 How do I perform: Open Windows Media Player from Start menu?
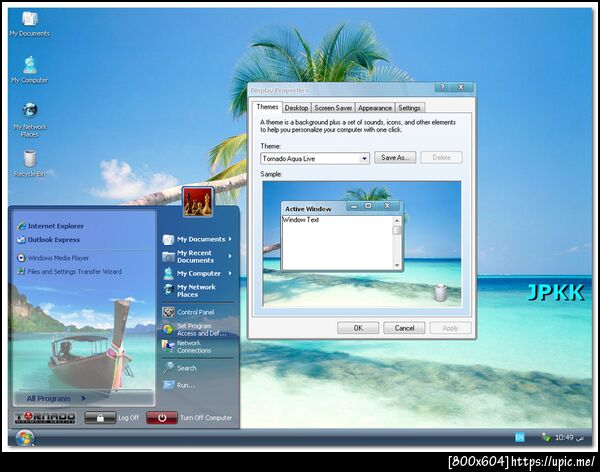[x=53, y=258]
